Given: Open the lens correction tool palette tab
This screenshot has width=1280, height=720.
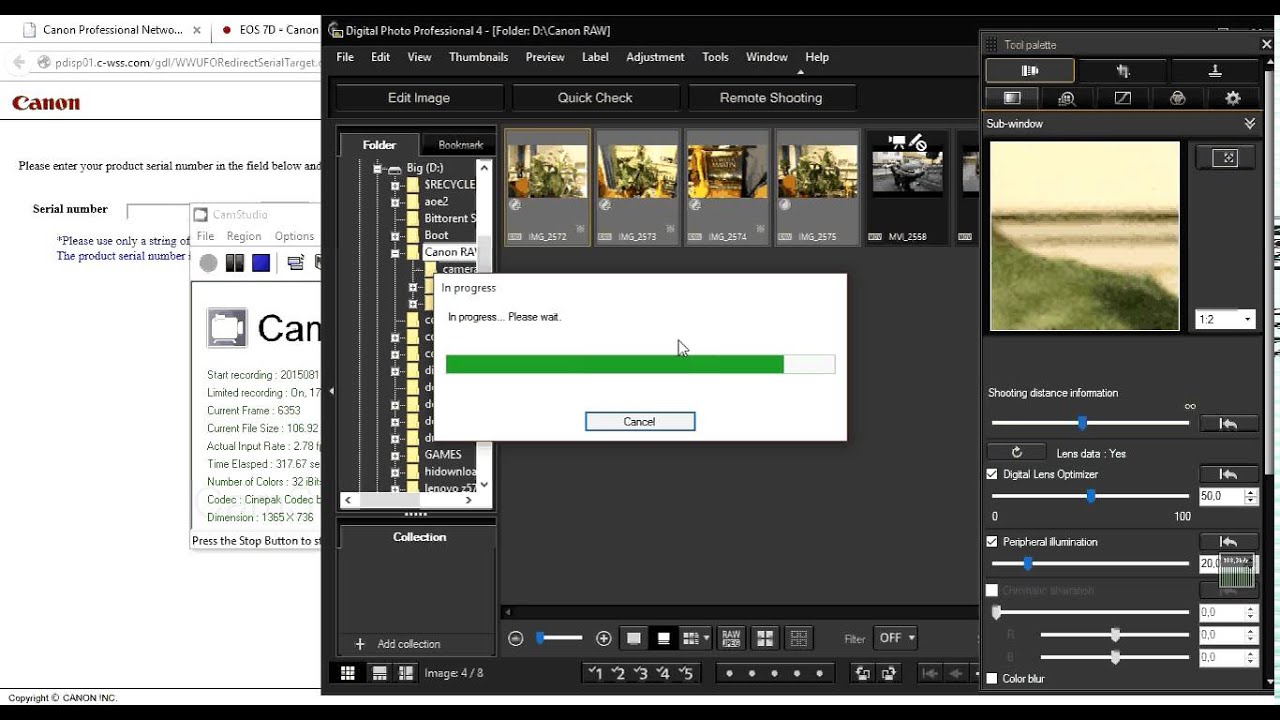Looking at the screenshot, I should coord(1030,71).
